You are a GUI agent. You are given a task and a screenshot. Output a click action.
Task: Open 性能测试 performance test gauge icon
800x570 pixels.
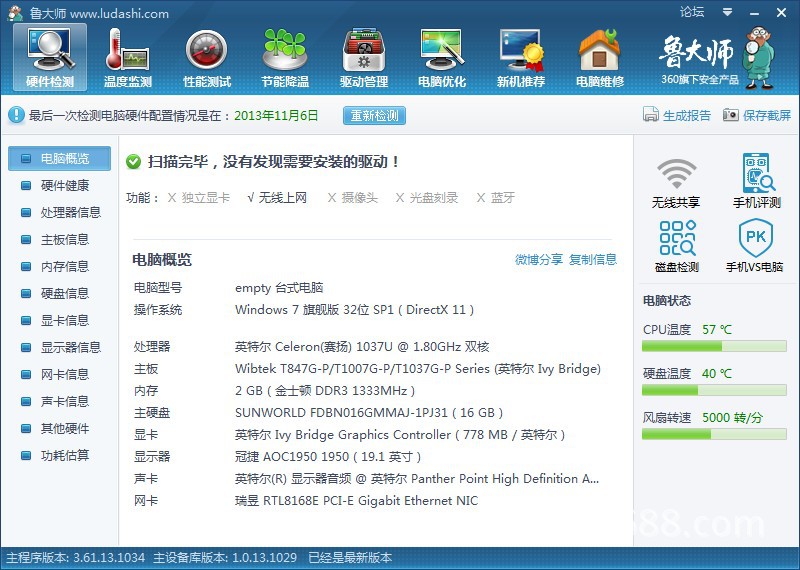207,57
